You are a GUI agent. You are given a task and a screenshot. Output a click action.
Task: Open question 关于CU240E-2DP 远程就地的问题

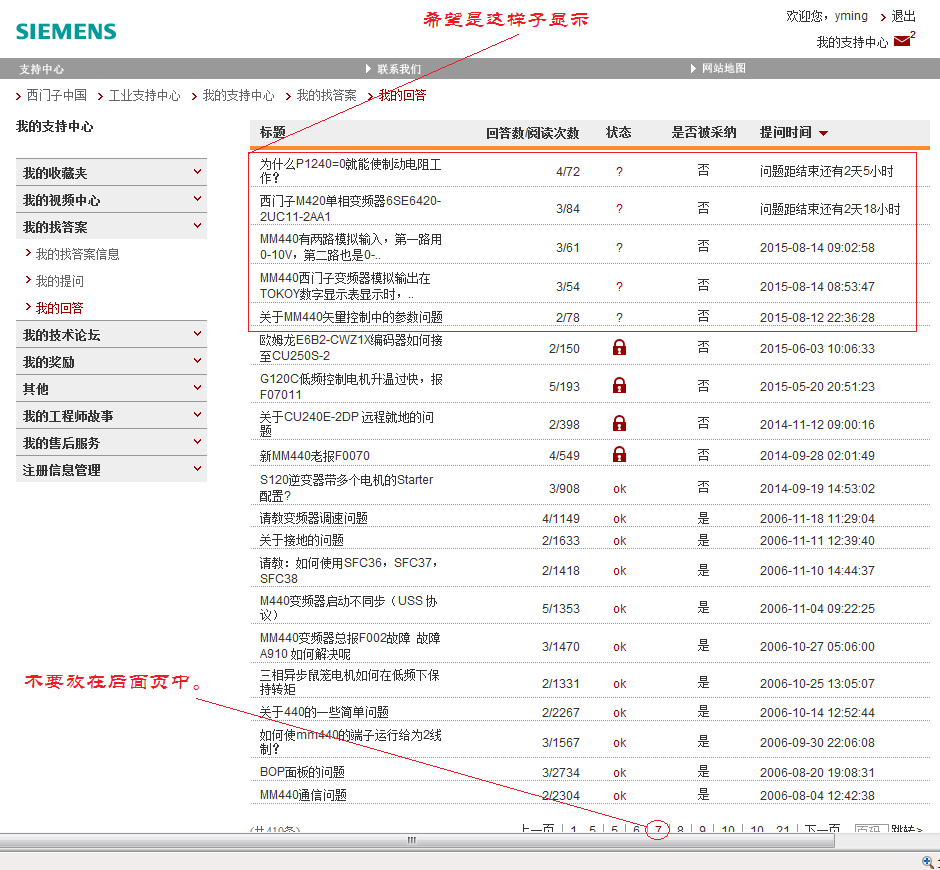pos(347,424)
